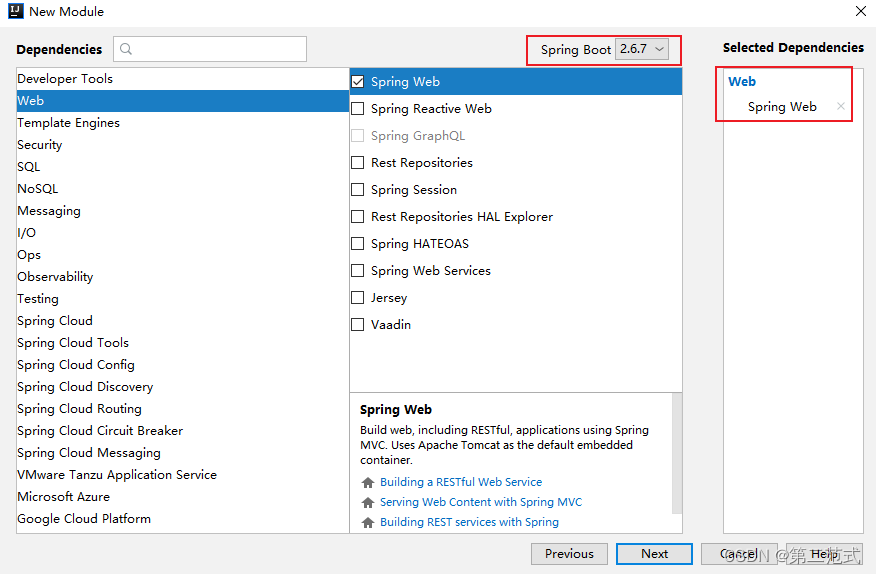The height and width of the screenshot is (574, 876).
Task: Open the Spring Cloud Routing category
Action: 183,409
